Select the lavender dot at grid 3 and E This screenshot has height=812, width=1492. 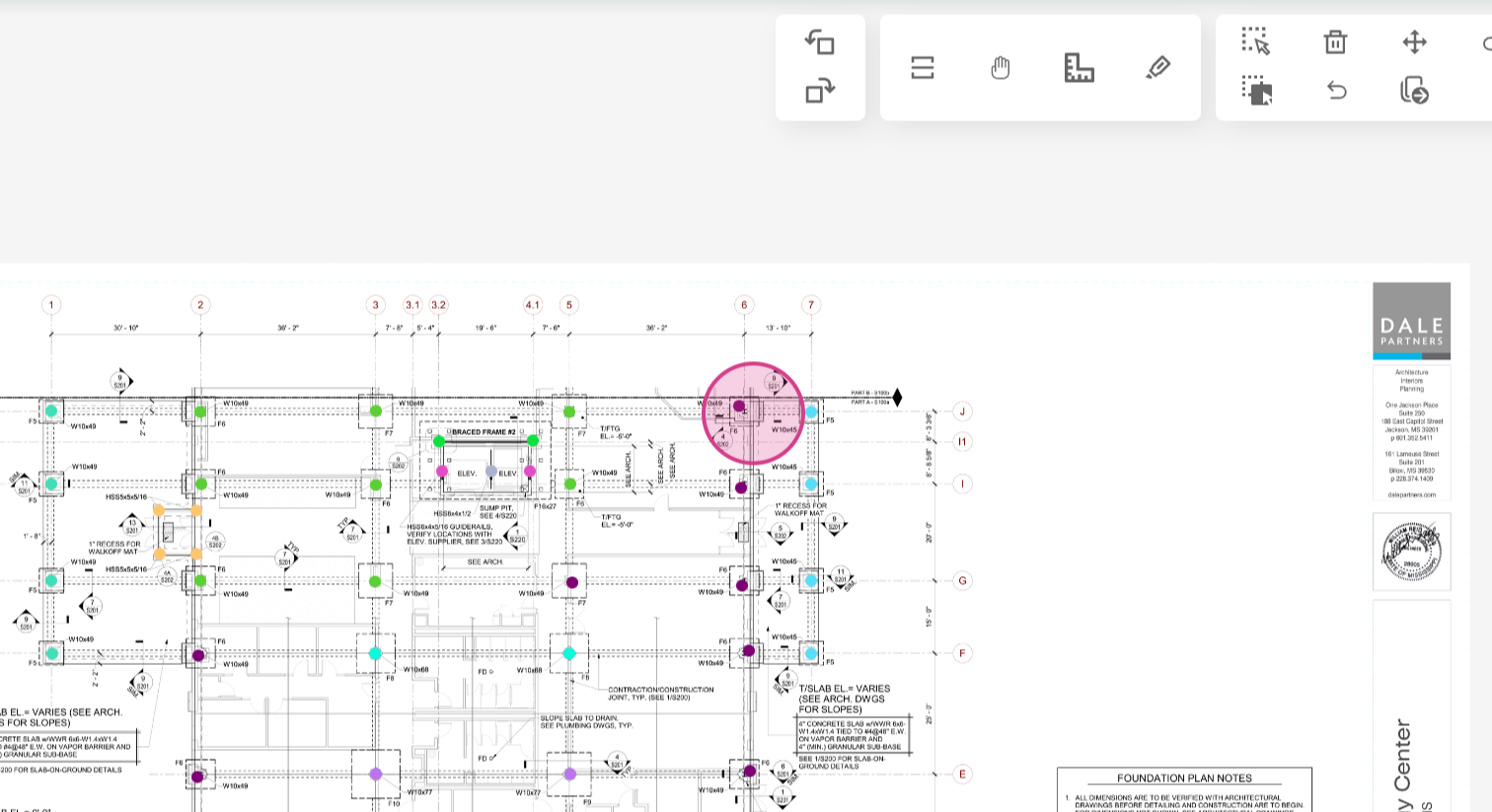[x=375, y=775]
